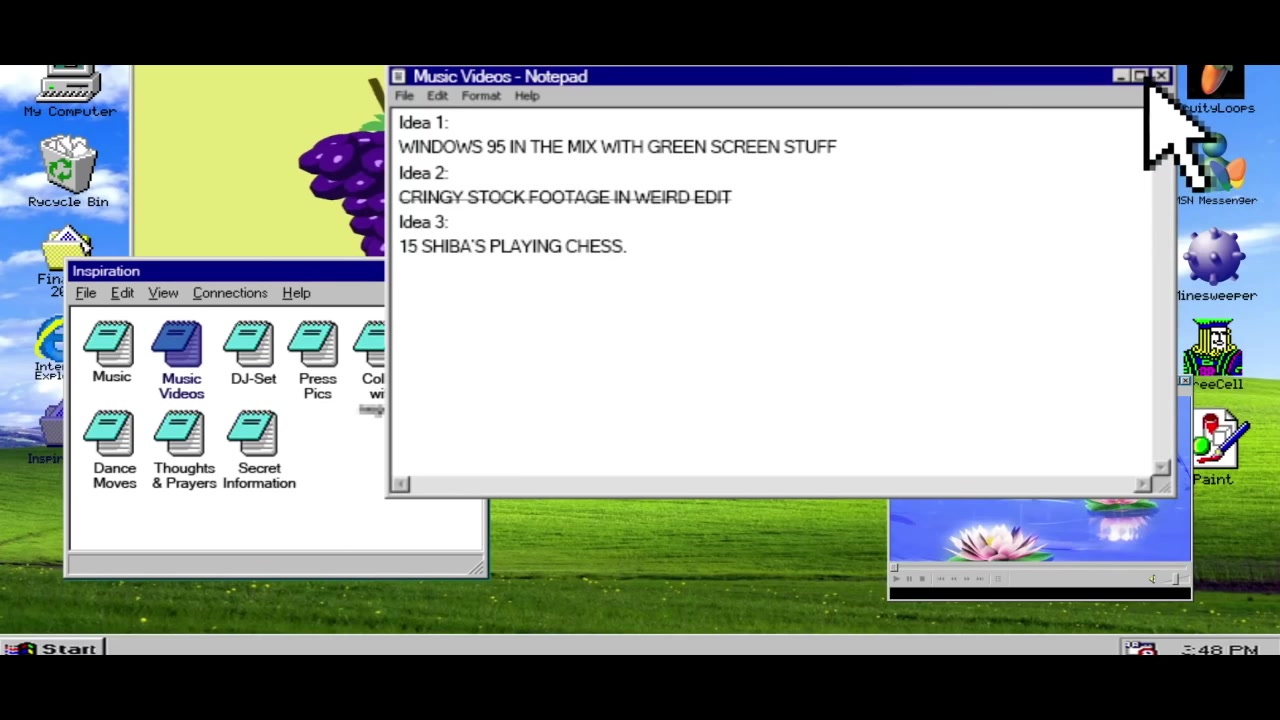Rewind the media player video
Image resolution: width=1280 pixels, height=720 pixels.
[954, 579]
